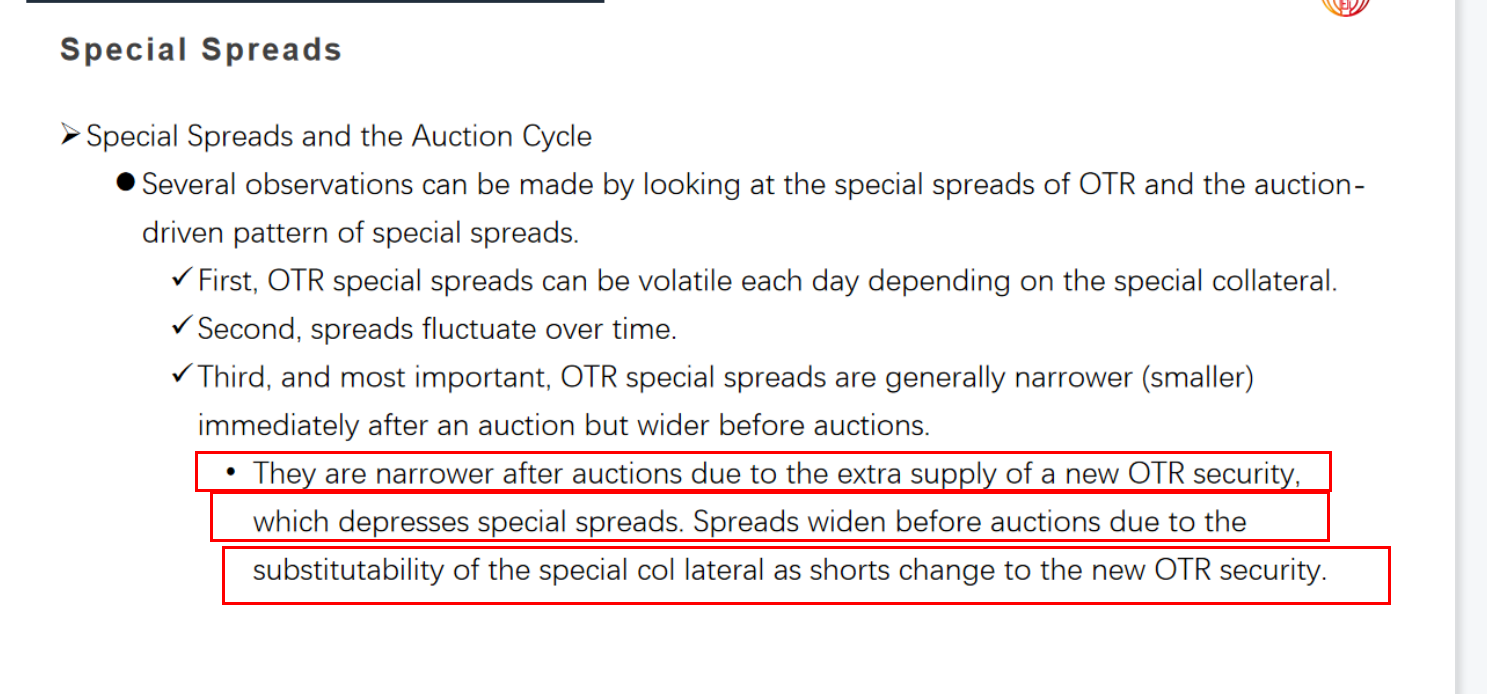Click the checkmark before Third, and most important
This screenshot has height=694, width=1487.
point(182,375)
